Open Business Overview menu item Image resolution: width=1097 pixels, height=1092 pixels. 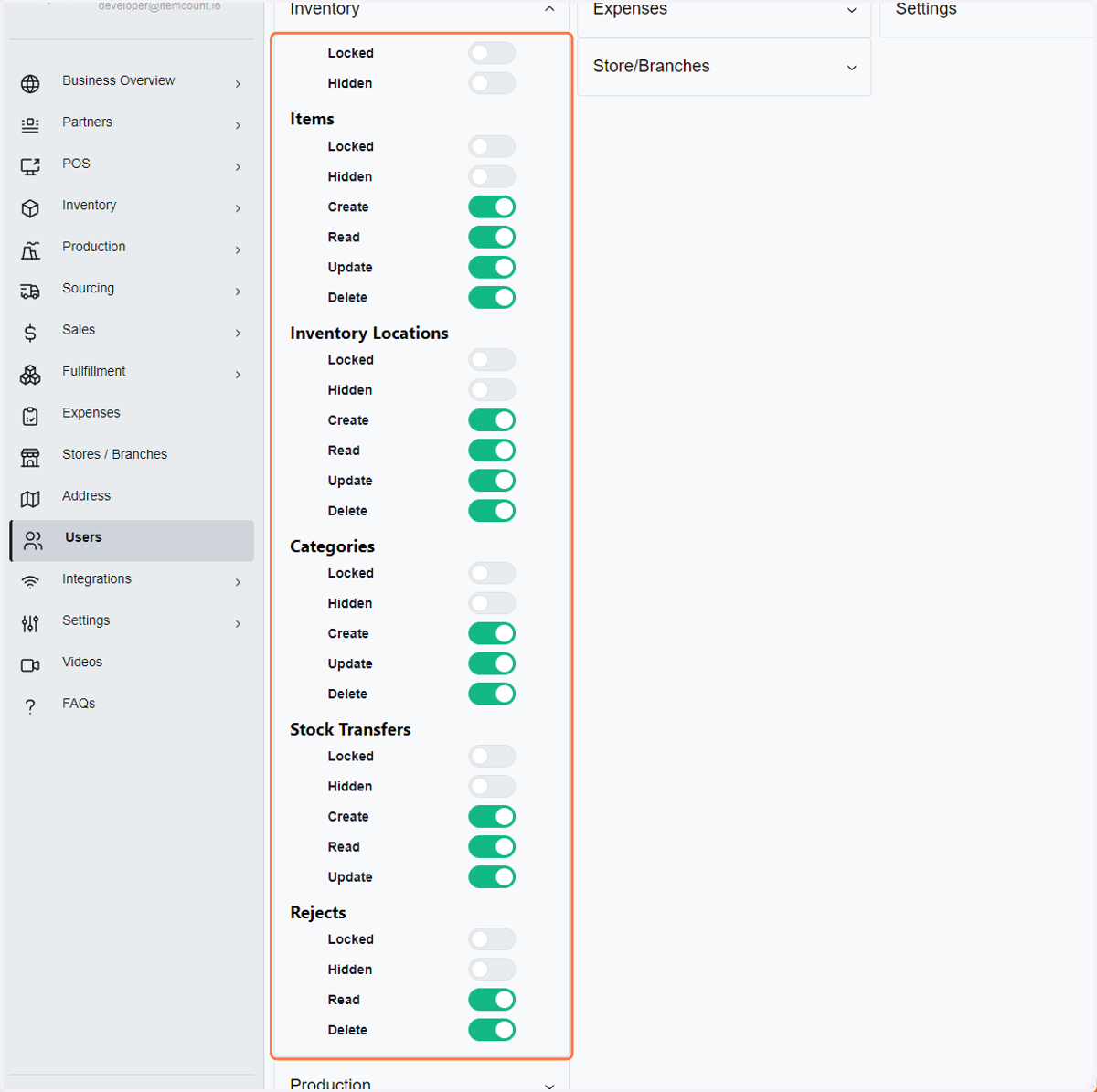tap(132, 83)
